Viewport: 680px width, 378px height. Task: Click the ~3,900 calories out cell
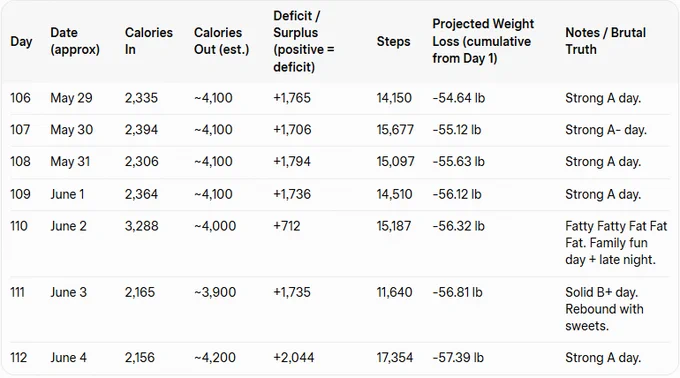215,292
